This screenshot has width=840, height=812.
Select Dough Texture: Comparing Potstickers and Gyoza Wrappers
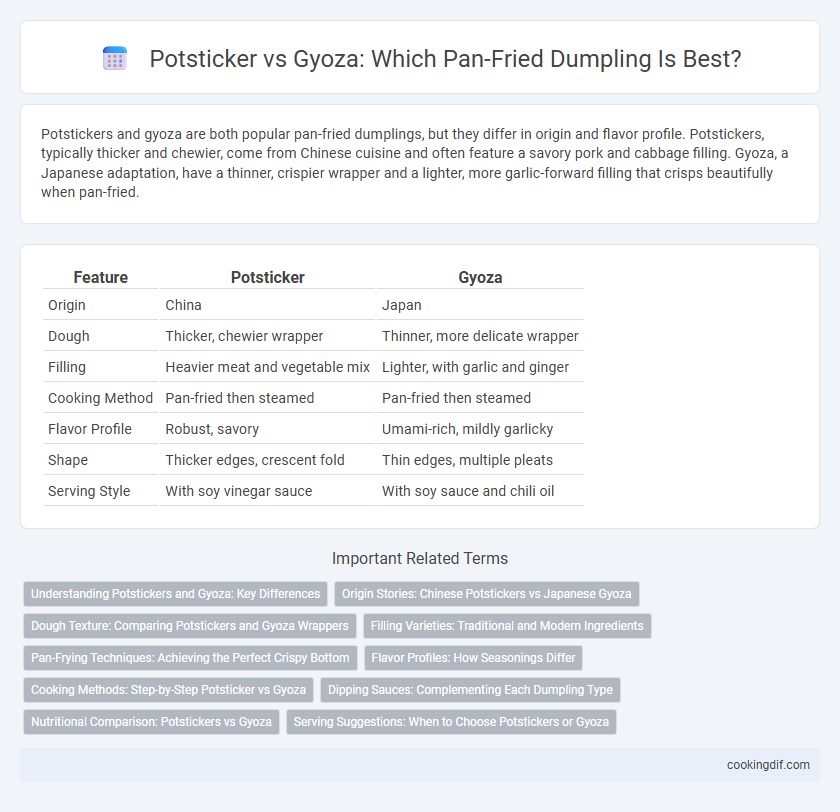click(x=190, y=626)
